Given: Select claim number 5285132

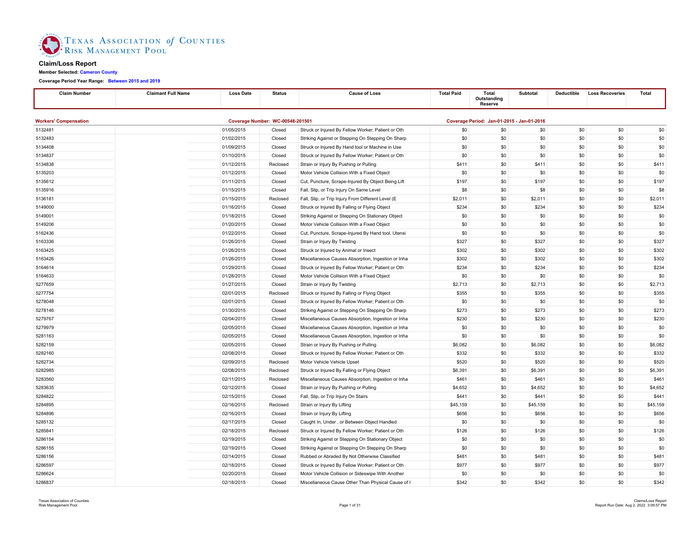Looking at the screenshot, I should (x=45, y=422).
